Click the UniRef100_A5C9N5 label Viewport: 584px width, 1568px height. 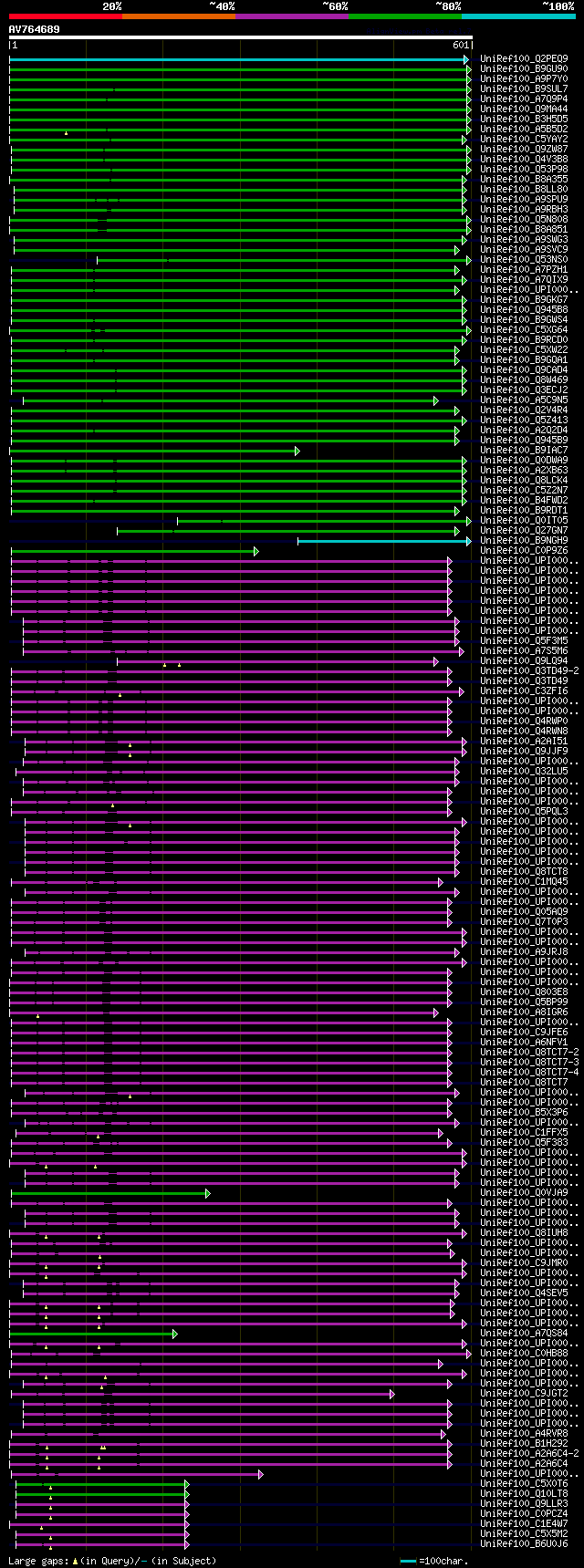[x=524, y=400]
